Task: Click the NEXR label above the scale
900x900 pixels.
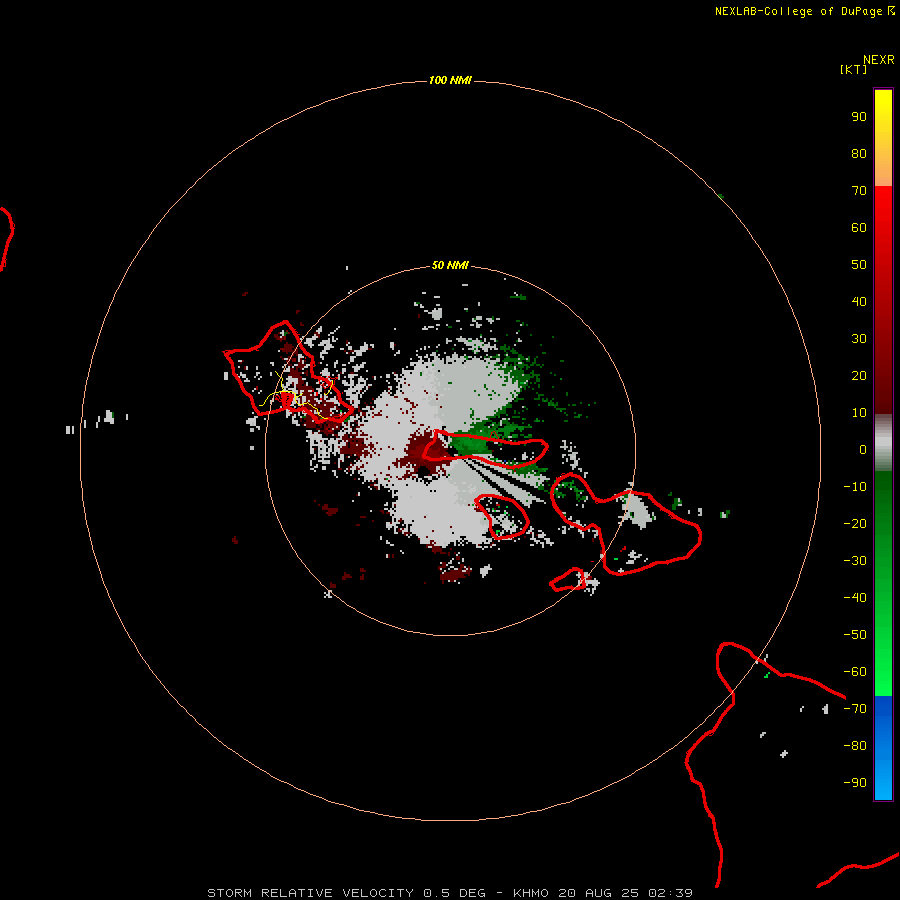Action: (x=878, y=60)
